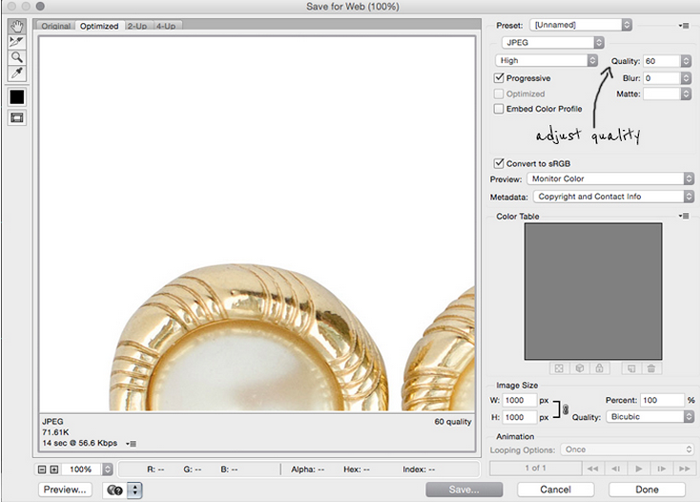This screenshot has height=502, width=700.
Task: Select the Eyedropper tool
Action: [x=17, y=73]
